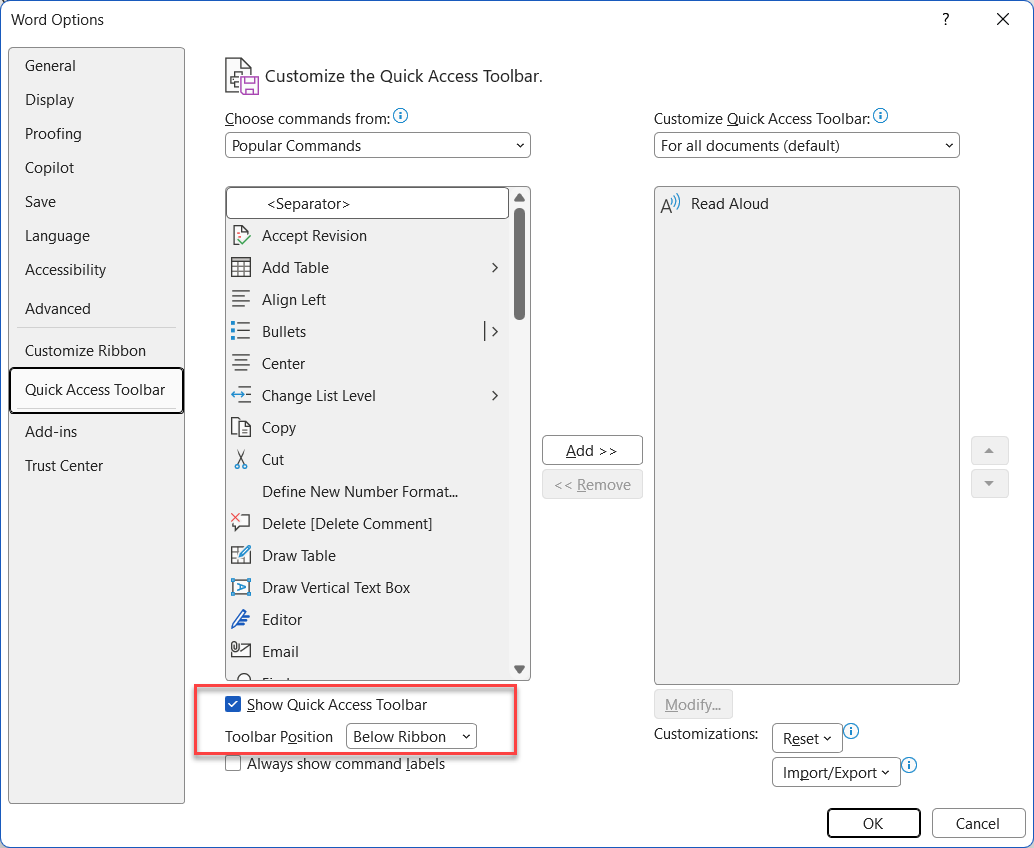The width and height of the screenshot is (1034, 848).
Task: Click the << Remove button
Action: [592, 485]
